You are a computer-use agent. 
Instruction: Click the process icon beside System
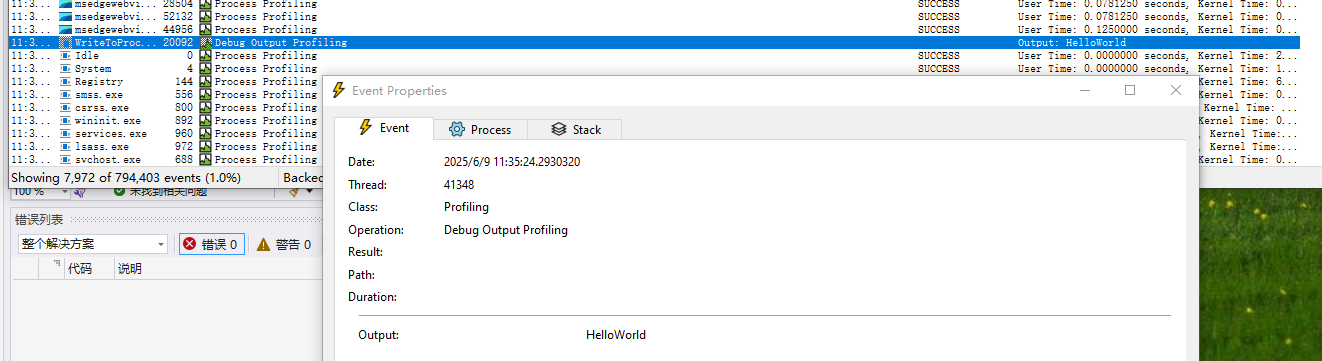coord(66,69)
